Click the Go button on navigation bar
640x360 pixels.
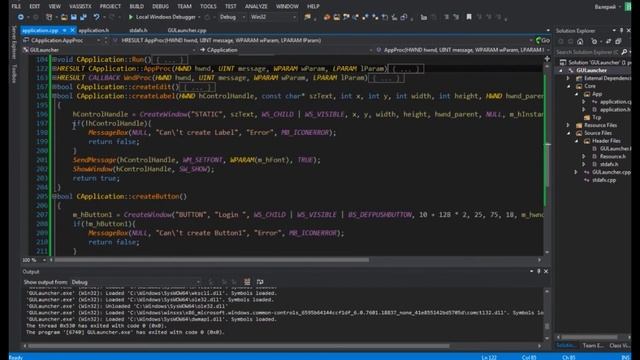pyautogui.click(x=542, y=40)
